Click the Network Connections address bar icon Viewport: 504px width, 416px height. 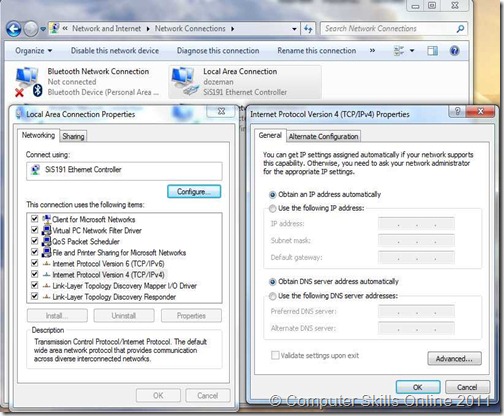pyautogui.click(x=54, y=28)
